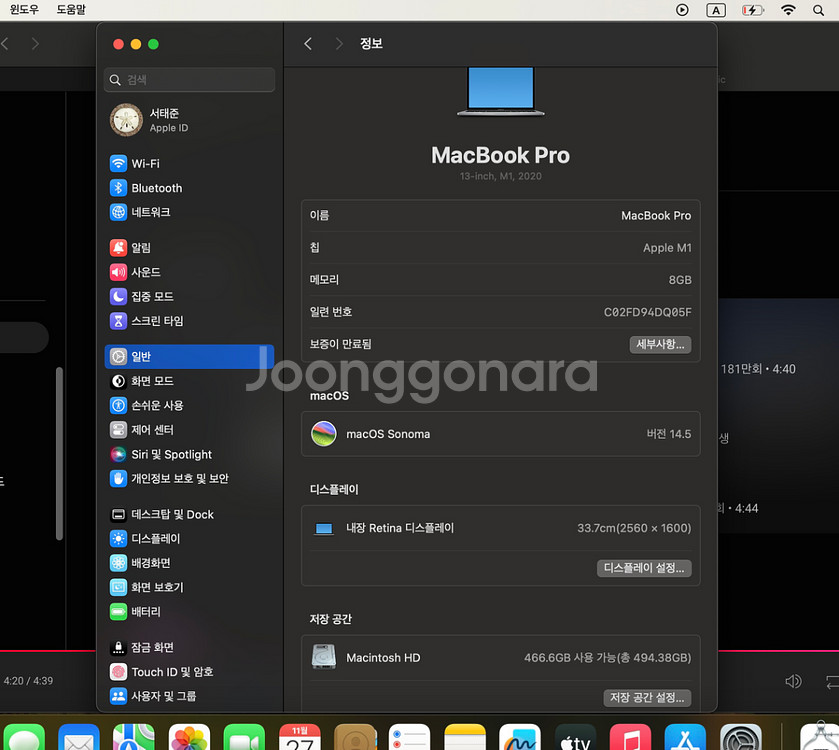Viewport: 839px width, 750px height.
Task: Go back from 정보 page
Action: point(308,44)
